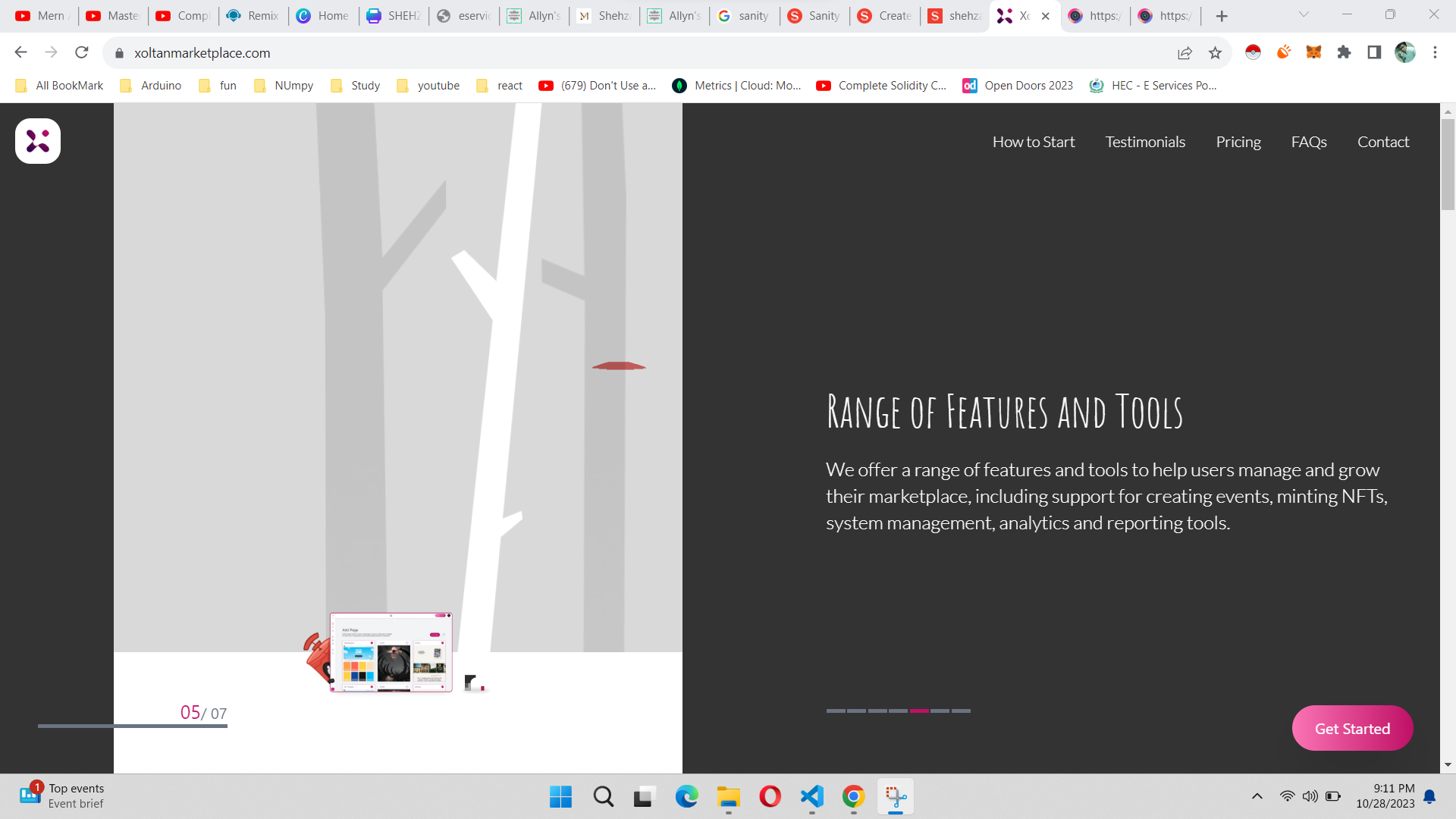Open Contact nav link

(1383, 142)
